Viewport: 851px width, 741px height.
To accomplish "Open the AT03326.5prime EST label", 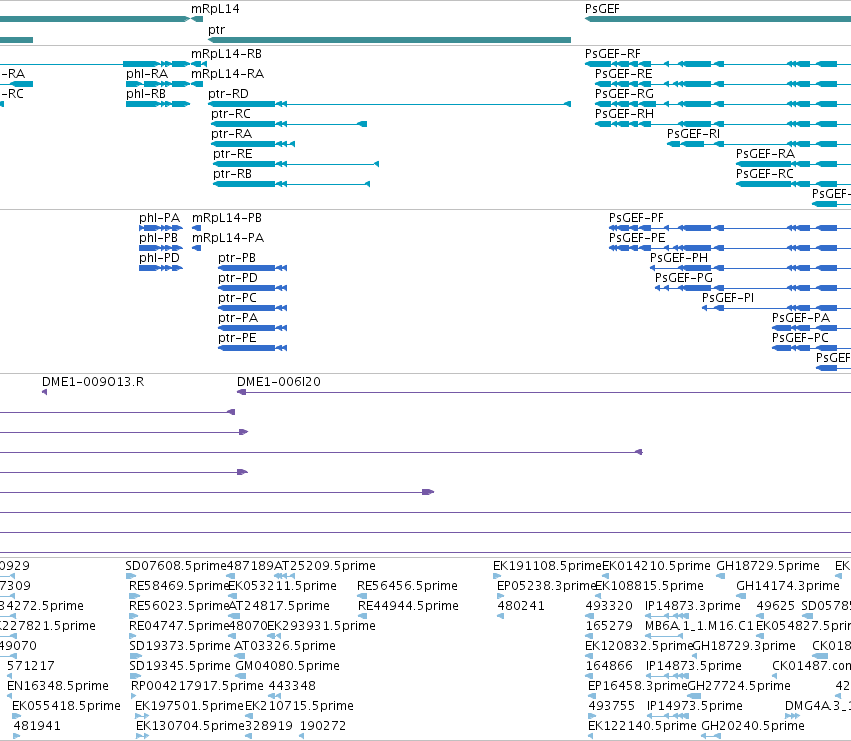I will tap(285, 647).
